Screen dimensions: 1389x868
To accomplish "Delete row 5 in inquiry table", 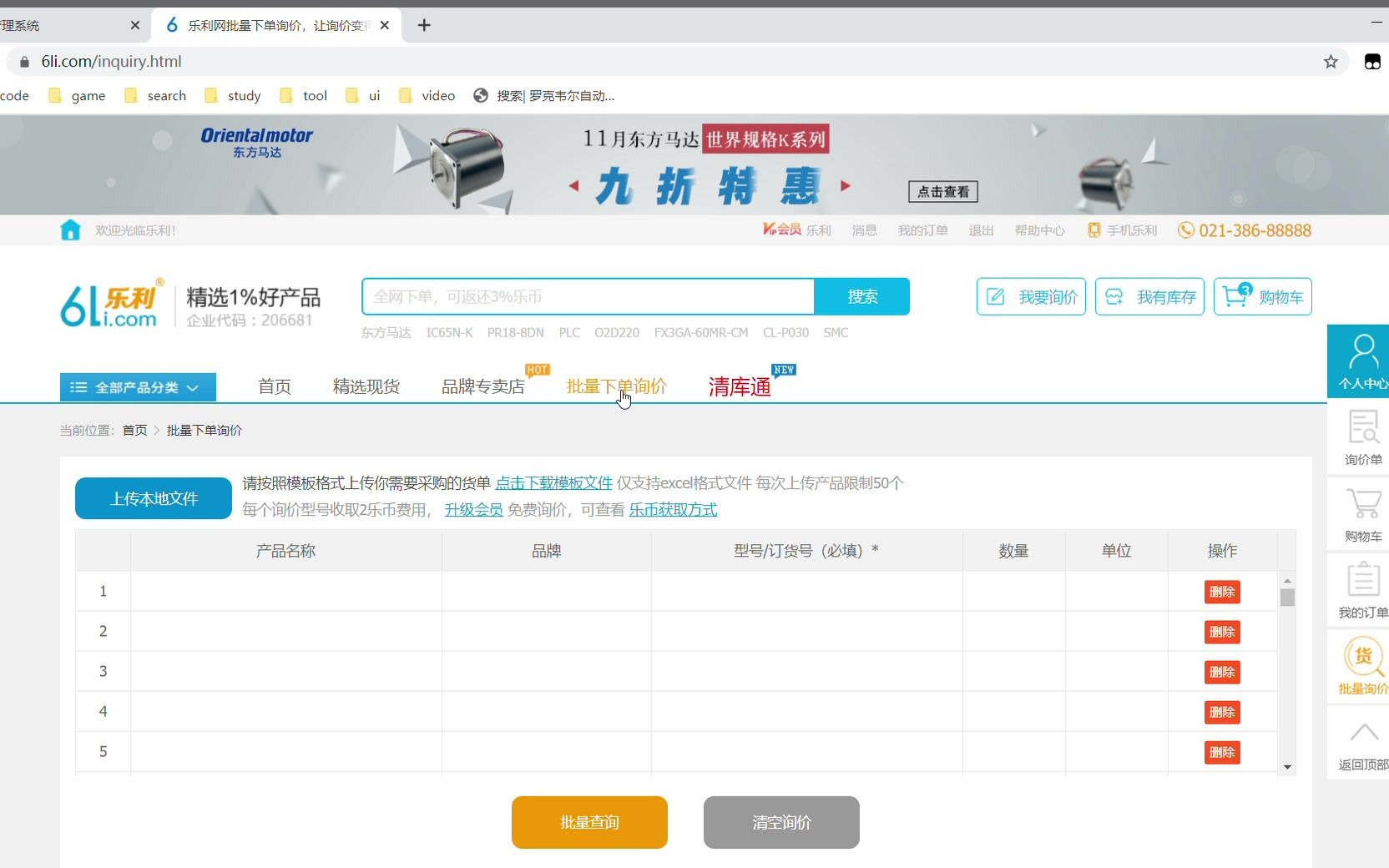I will coord(1222,752).
